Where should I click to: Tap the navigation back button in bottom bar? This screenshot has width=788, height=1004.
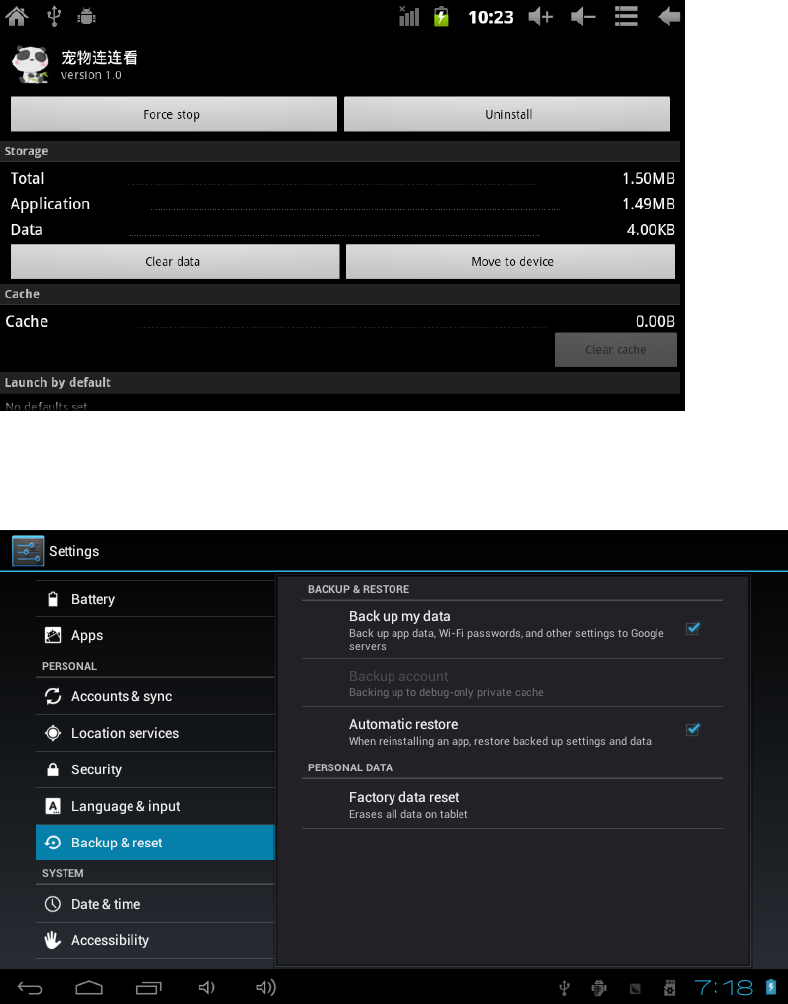tap(29, 987)
